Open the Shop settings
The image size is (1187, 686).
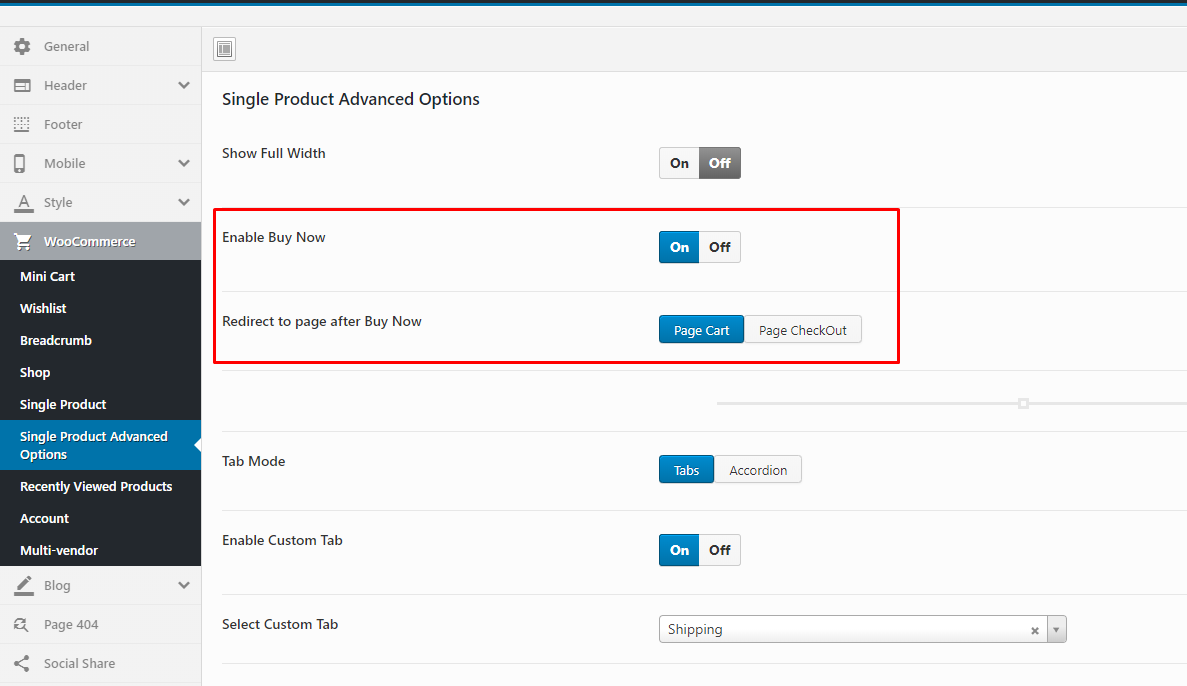pos(101,373)
